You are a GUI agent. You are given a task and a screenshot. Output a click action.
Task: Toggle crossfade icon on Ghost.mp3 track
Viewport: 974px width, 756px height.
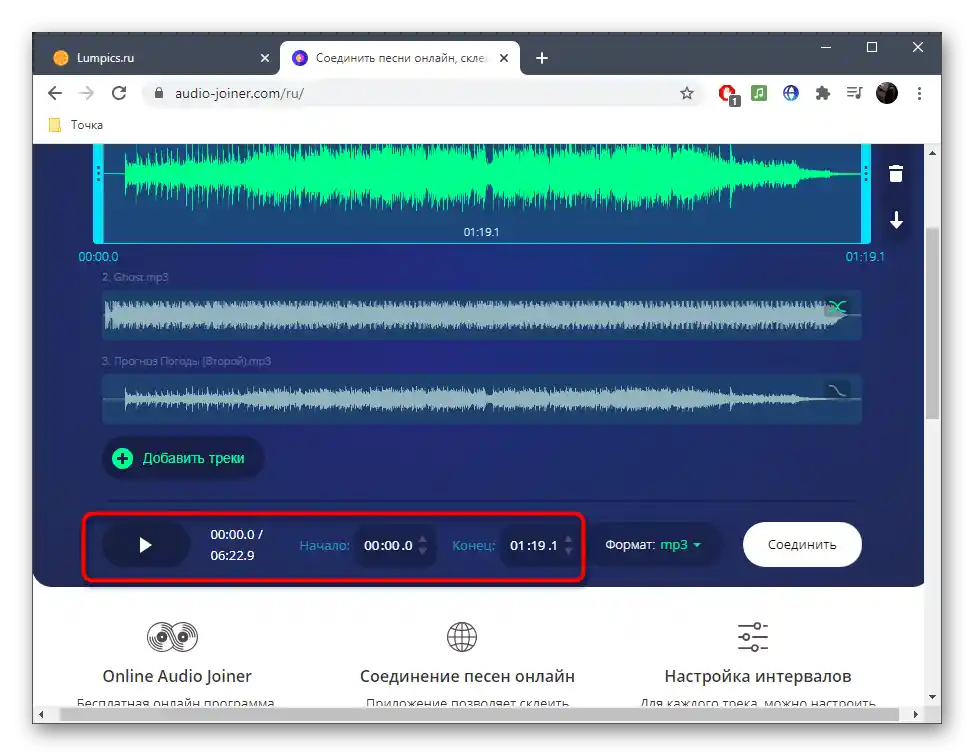(837, 306)
